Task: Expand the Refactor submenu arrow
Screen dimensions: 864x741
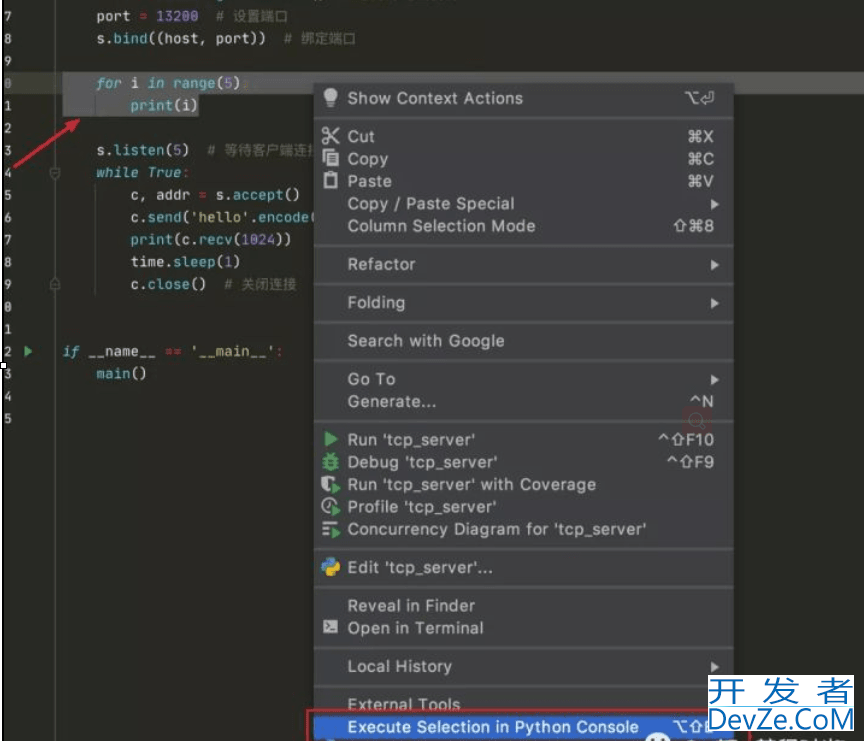Action: point(715,265)
